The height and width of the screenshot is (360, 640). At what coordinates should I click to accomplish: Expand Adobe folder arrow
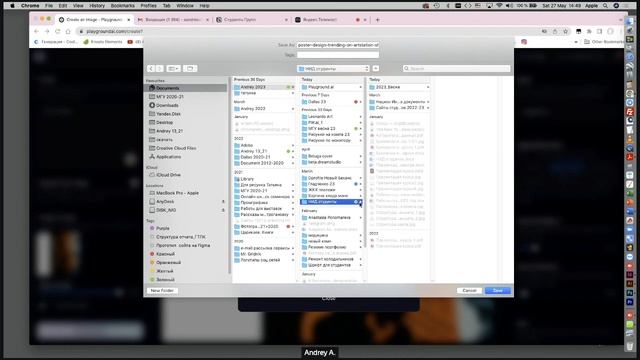(293, 145)
